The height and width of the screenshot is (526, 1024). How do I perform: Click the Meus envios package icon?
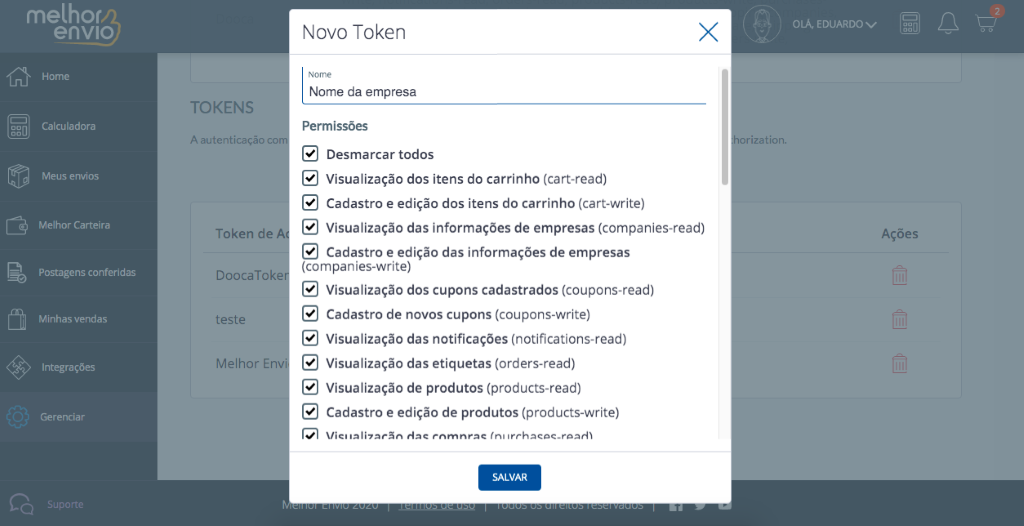18,176
